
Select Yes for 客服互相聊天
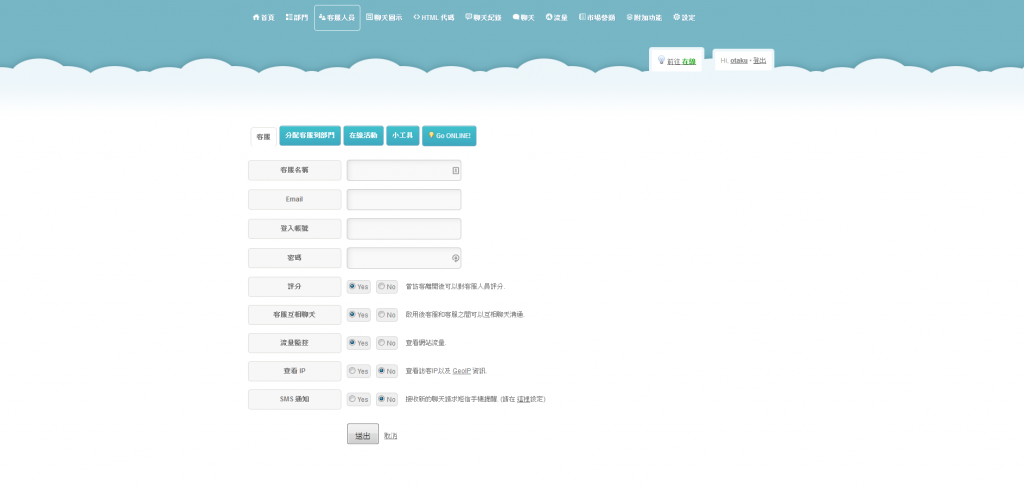coord(352,314)
